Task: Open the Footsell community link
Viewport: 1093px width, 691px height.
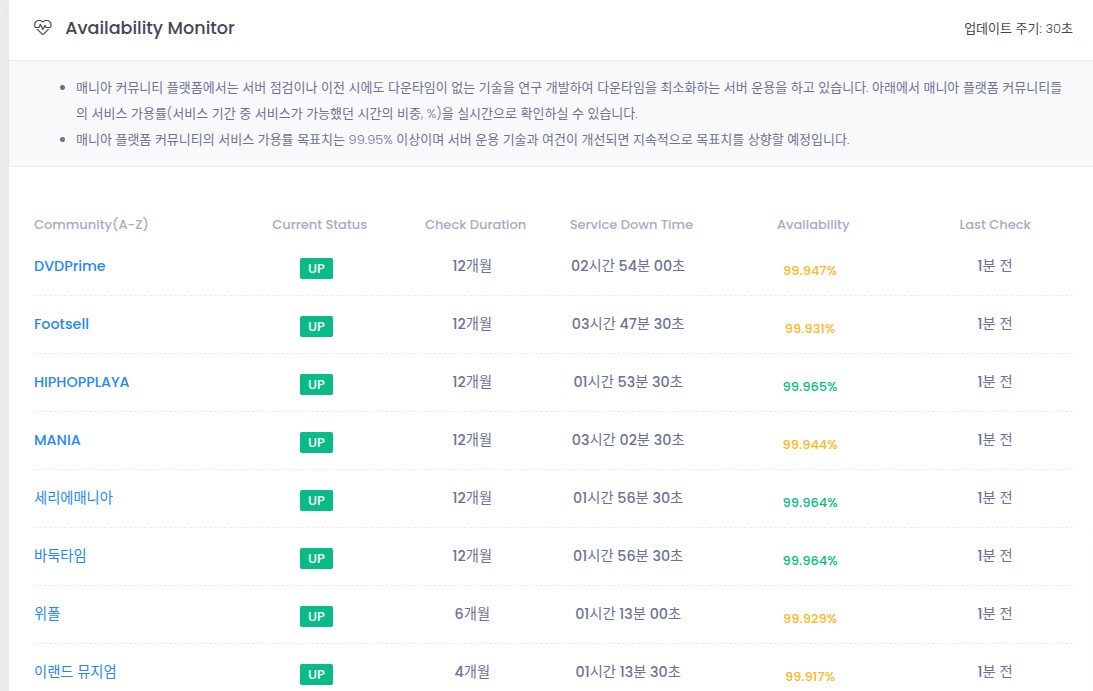Action: point(61,324)
